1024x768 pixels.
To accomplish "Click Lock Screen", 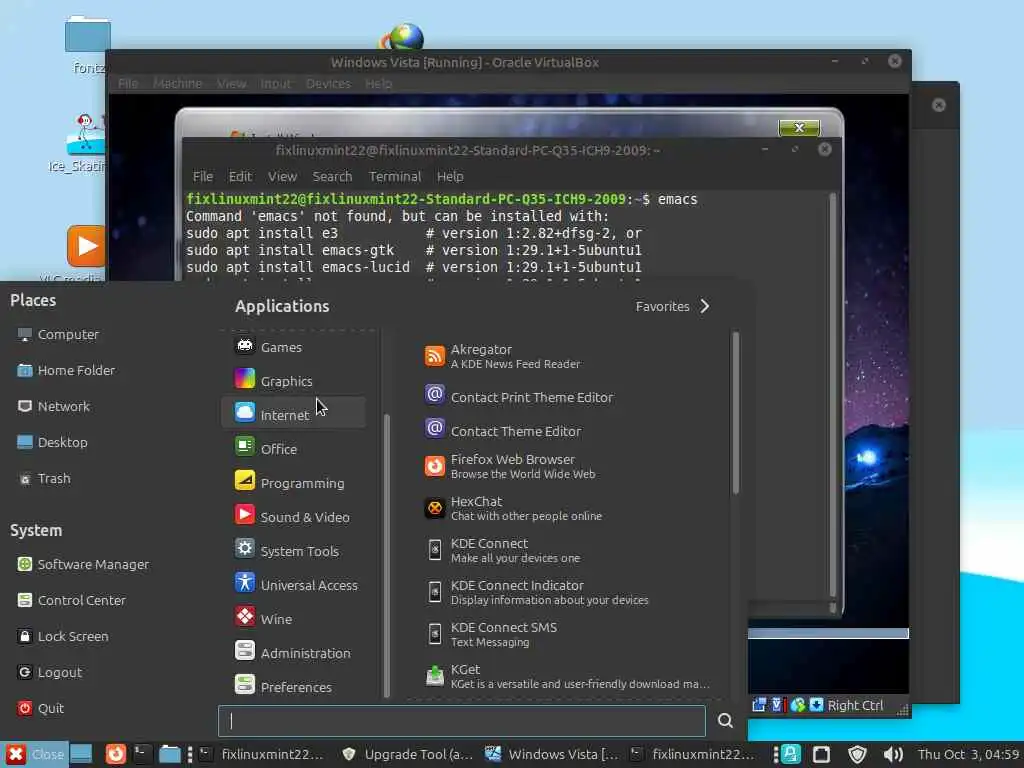I will [63, 636].
